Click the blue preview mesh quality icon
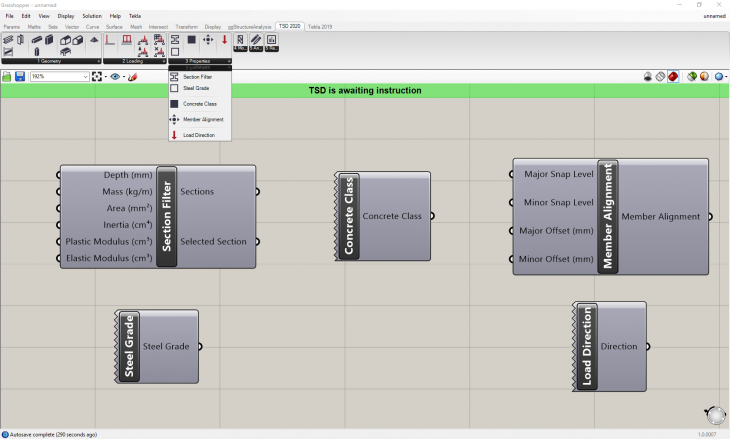Screen dimensions: 730x439 pyautogui.click(x=719, y=76)
